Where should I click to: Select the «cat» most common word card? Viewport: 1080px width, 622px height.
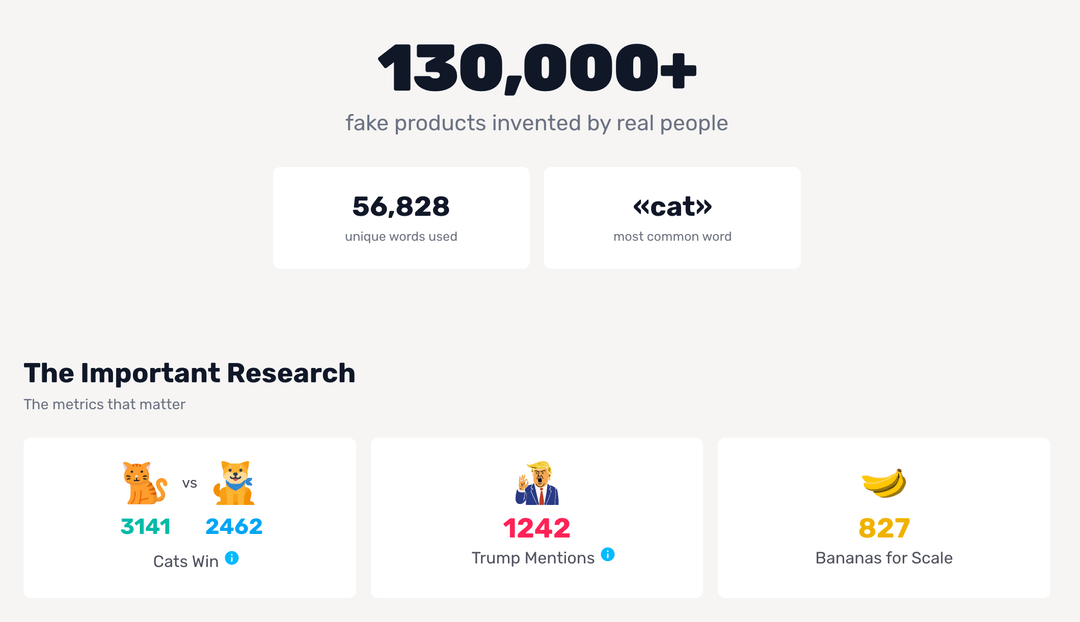coord(672,218)
